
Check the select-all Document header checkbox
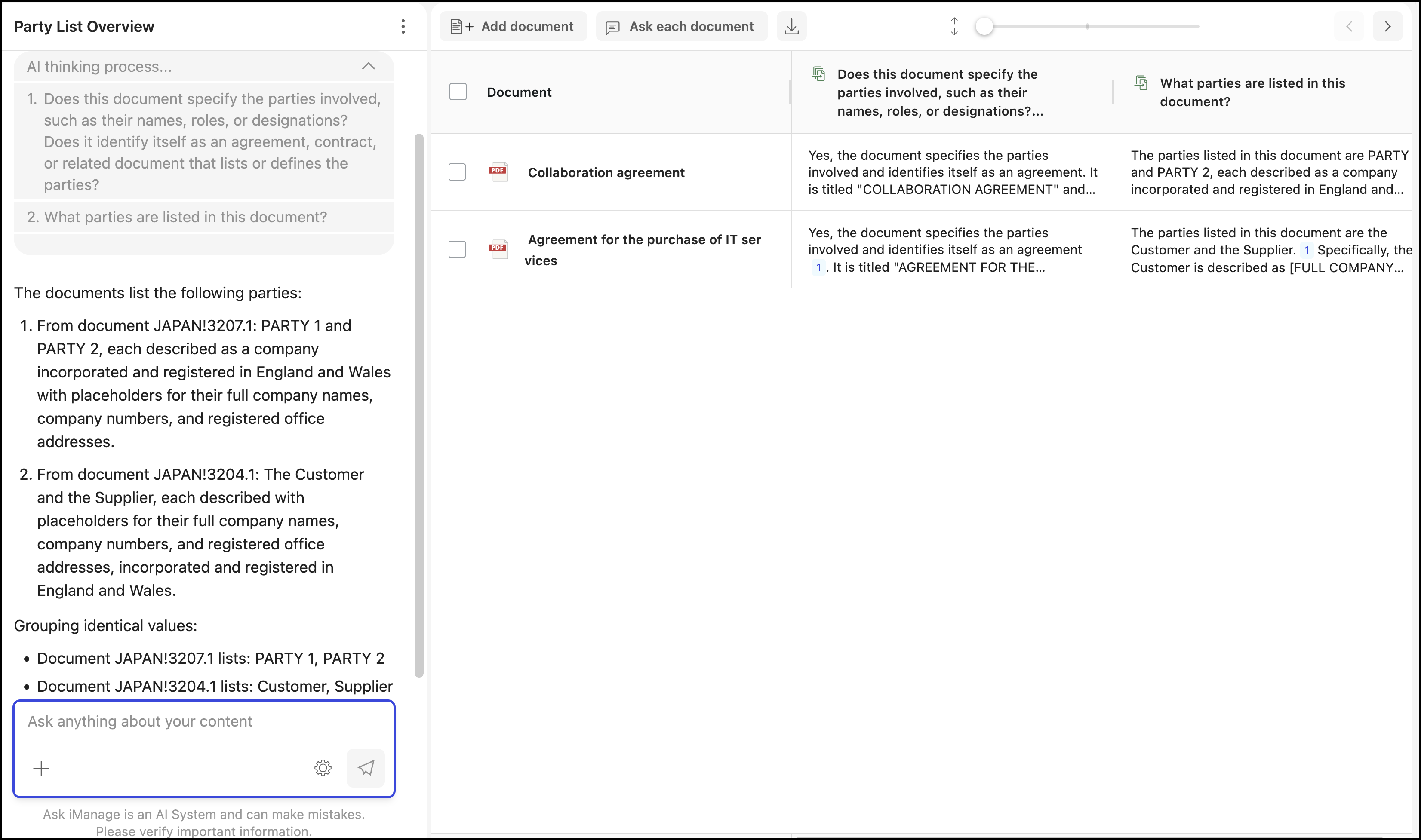pyautogui.click(x=458, y=92)
